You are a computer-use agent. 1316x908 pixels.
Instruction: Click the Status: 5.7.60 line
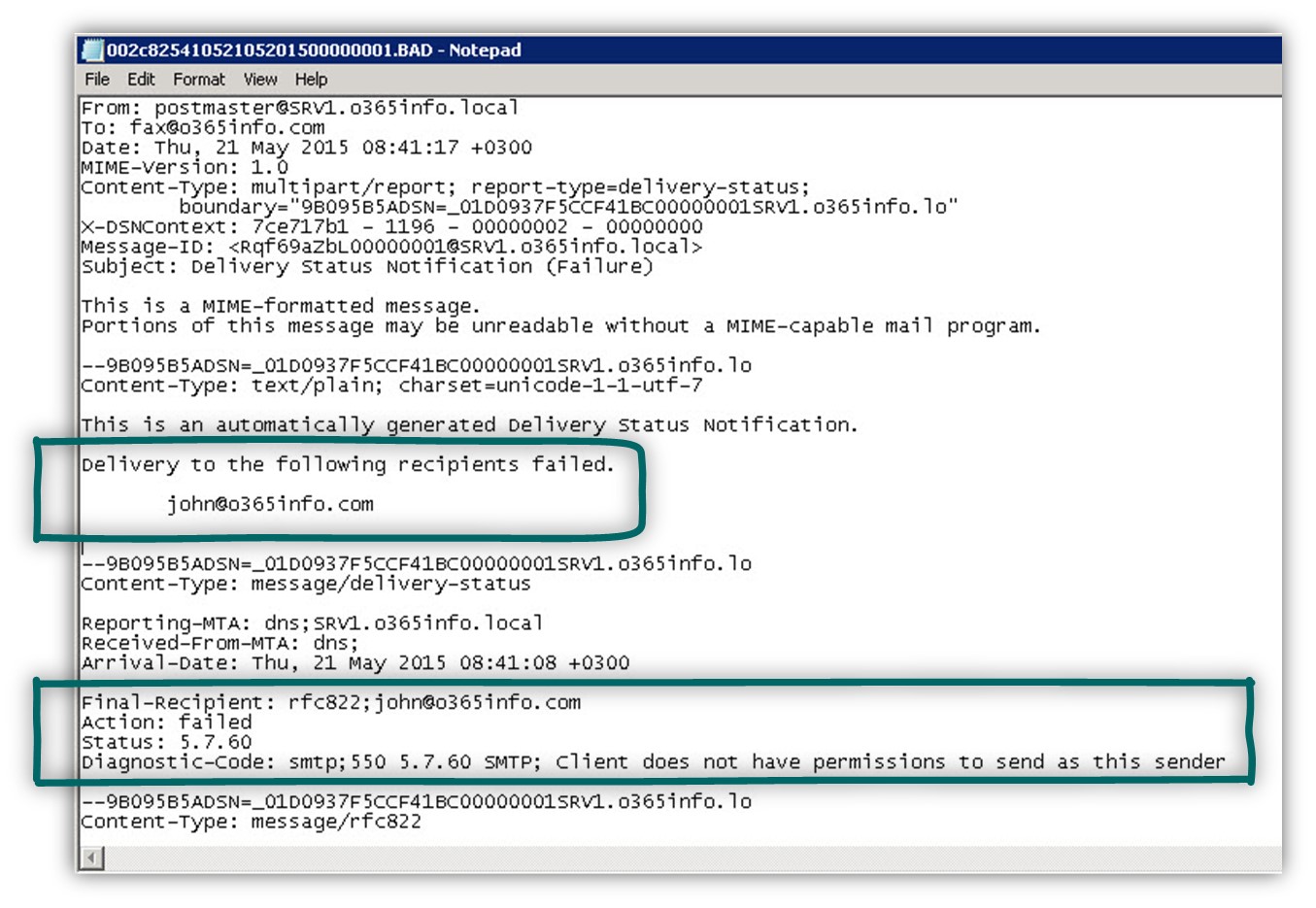click(x=166, y=742)
